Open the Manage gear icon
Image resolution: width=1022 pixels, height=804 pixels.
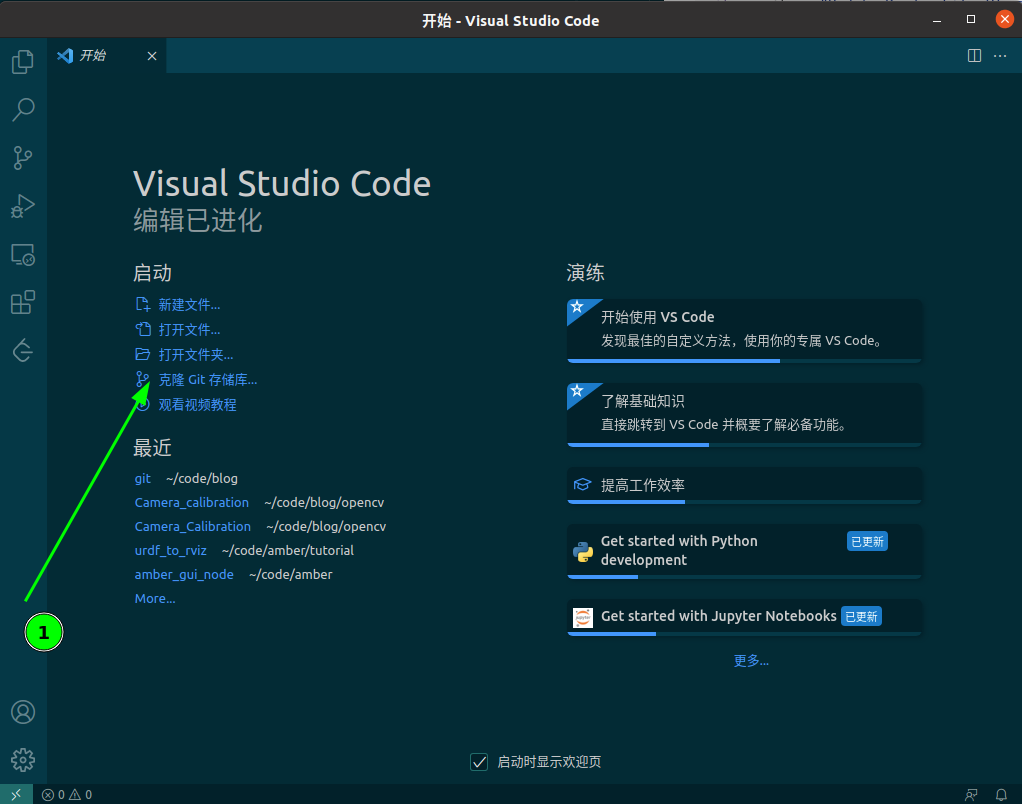click(x=23, y=760)
